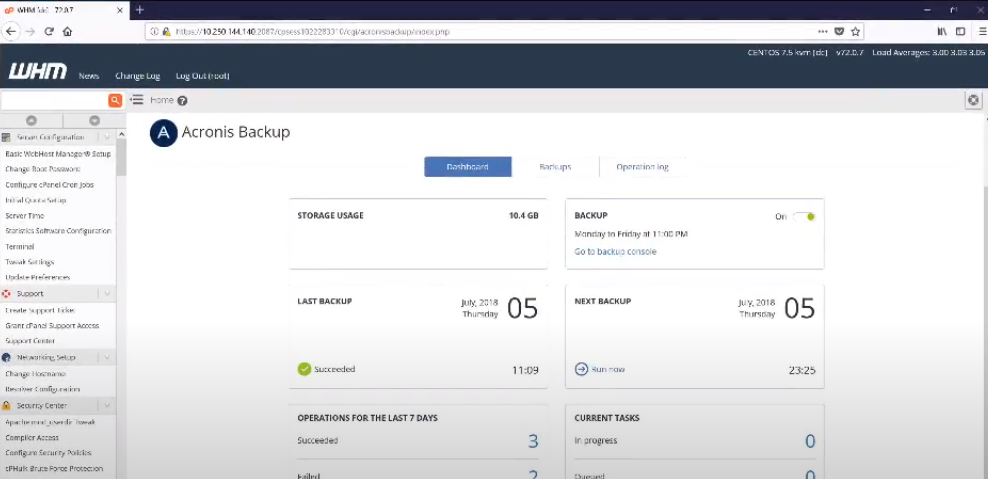The height and width of the screenshot is (479, 988).
Task: Click the Pocket save icon
Action: (x=839, y=32)
